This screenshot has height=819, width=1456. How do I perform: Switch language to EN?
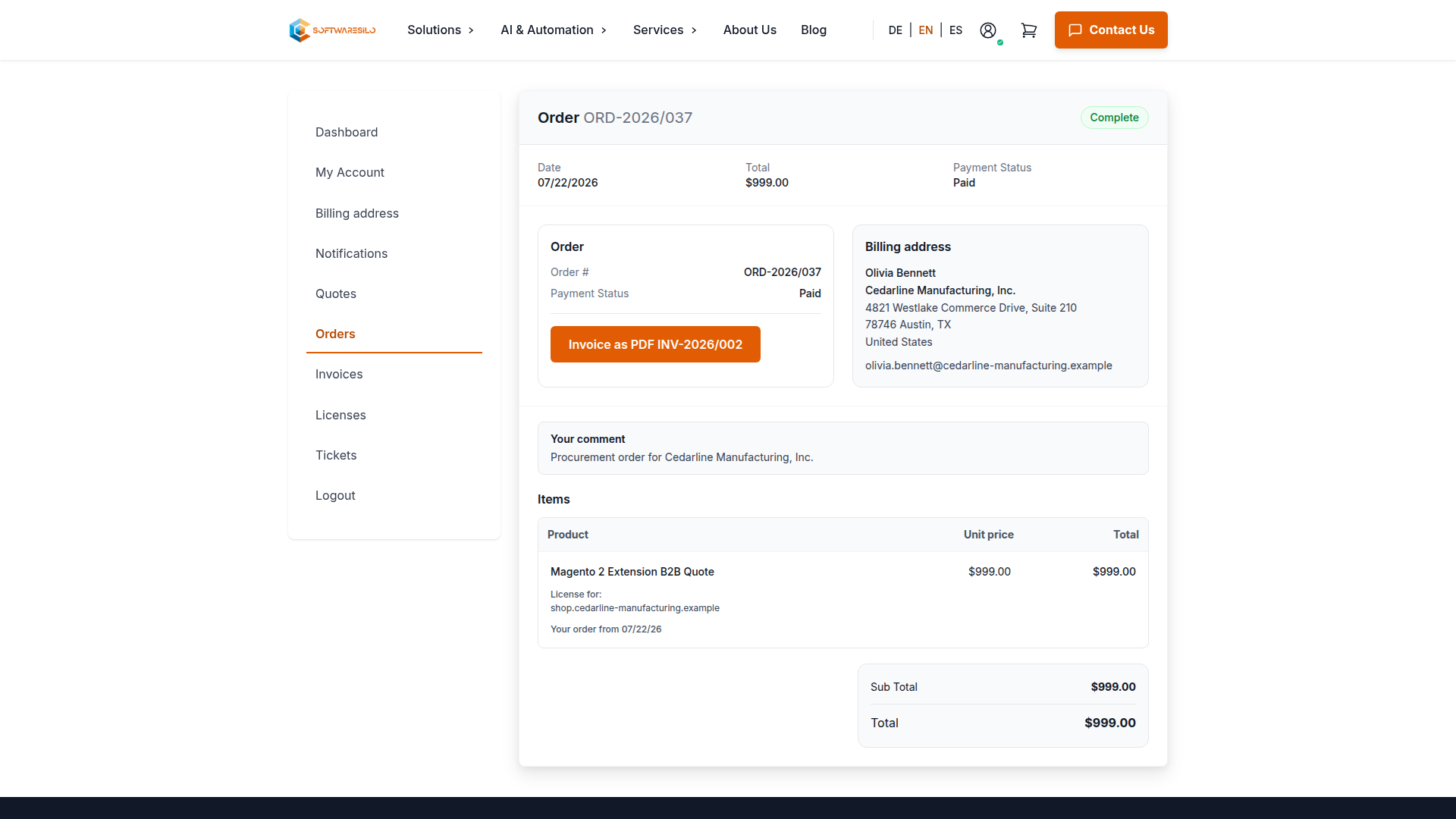pos(926,30)
